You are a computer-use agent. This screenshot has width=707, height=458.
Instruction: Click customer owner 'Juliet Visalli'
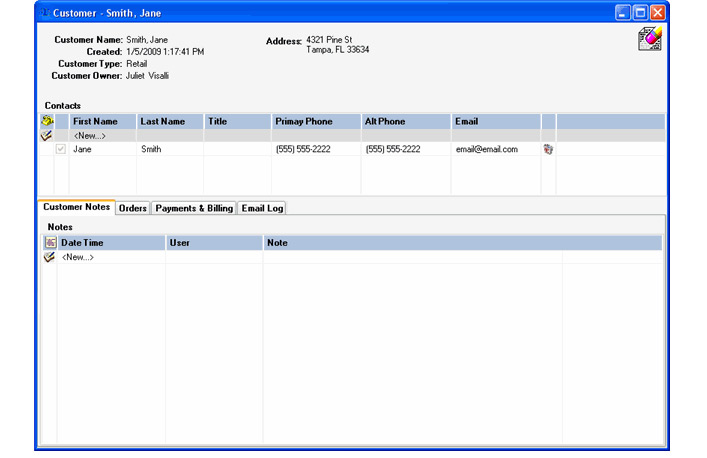tap(147, 76)
